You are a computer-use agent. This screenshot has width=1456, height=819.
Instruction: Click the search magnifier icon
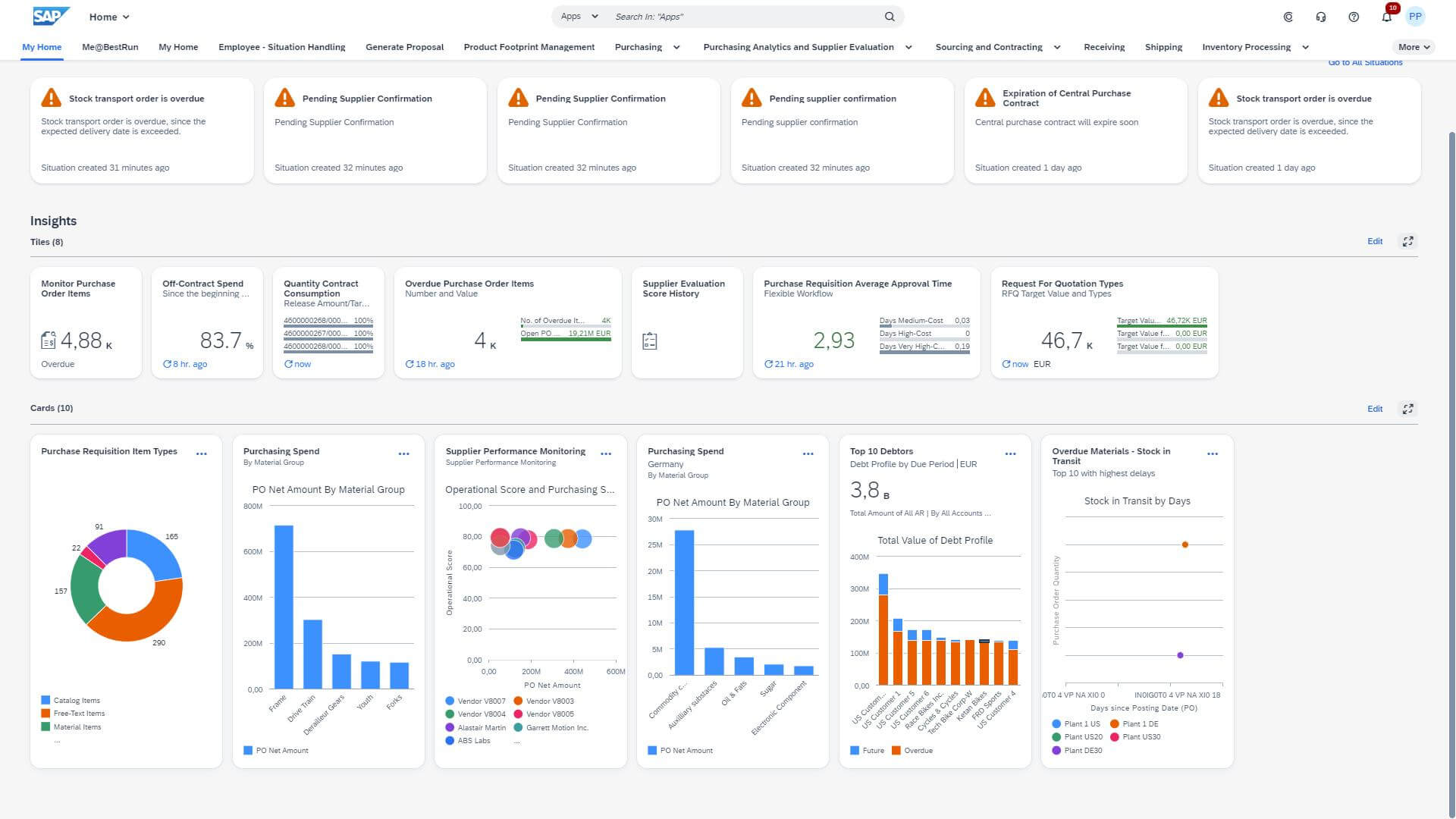[x=889, y=16]
